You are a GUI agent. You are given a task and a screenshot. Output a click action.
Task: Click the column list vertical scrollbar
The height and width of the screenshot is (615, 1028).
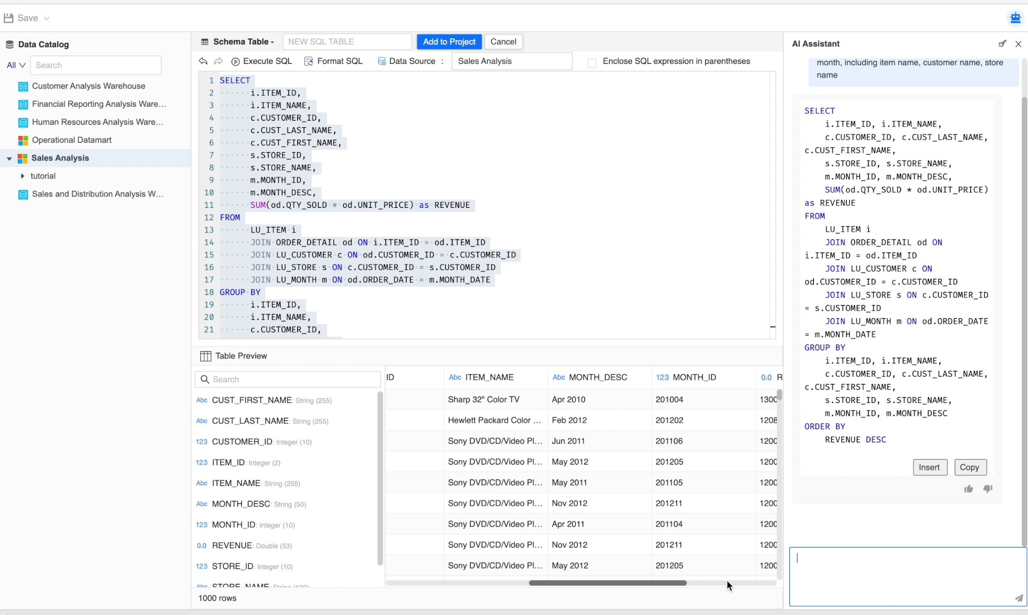380,479
